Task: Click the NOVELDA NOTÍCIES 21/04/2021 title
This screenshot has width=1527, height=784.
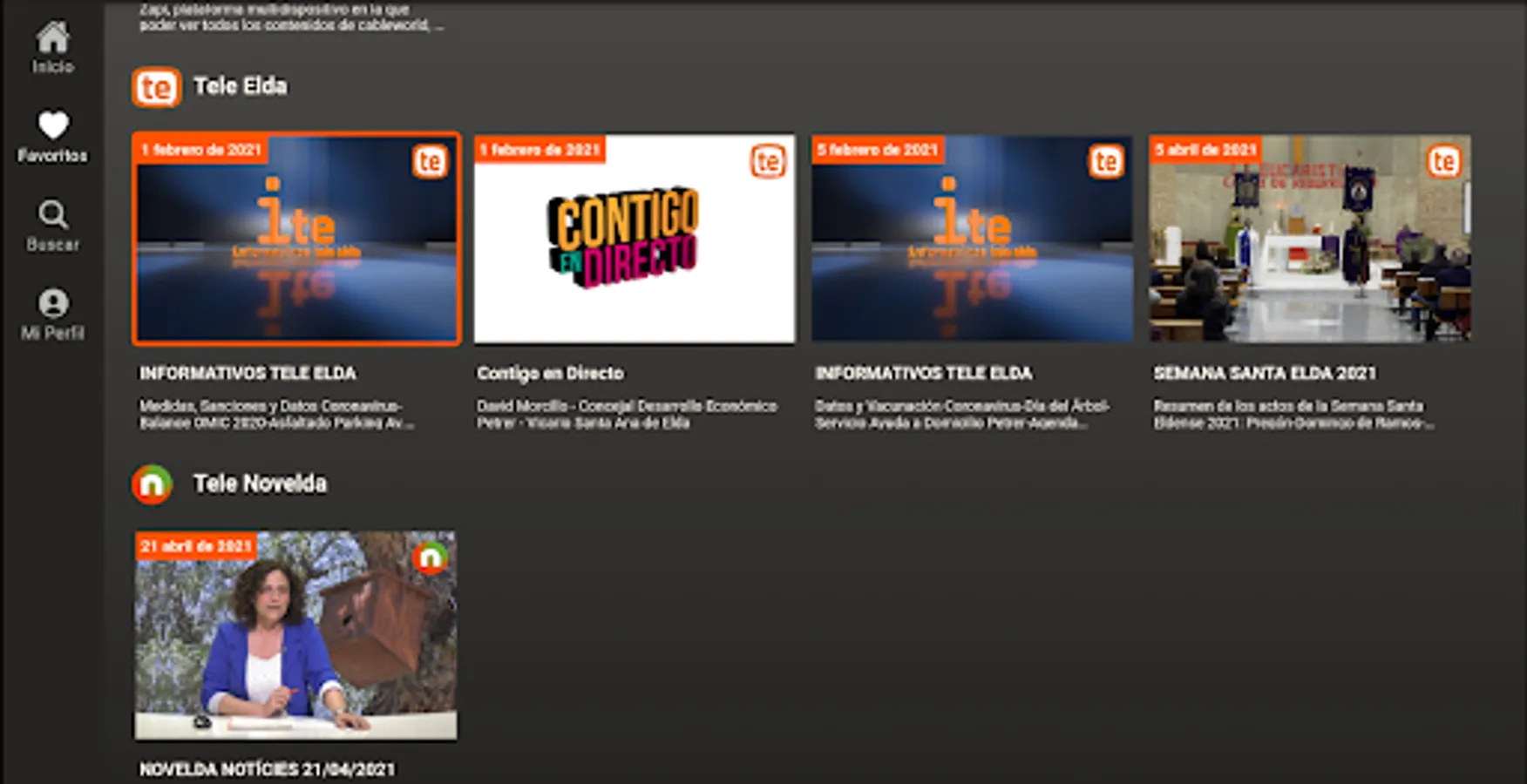Action: point(268,769)
